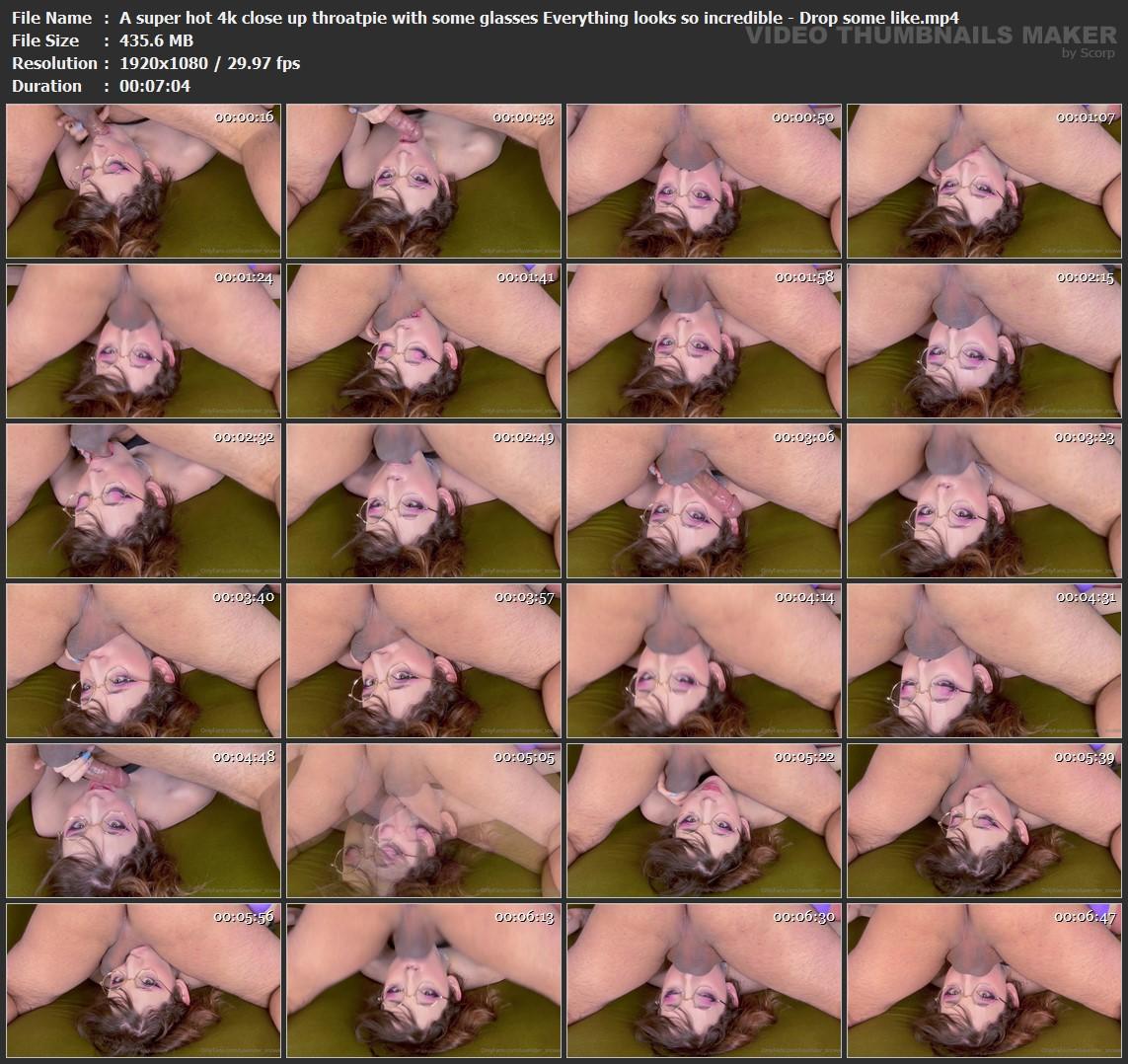The image size is (1128, 1064).
Task: Click the Video Thumbnails Maker watermark
Action: point(931,38)
